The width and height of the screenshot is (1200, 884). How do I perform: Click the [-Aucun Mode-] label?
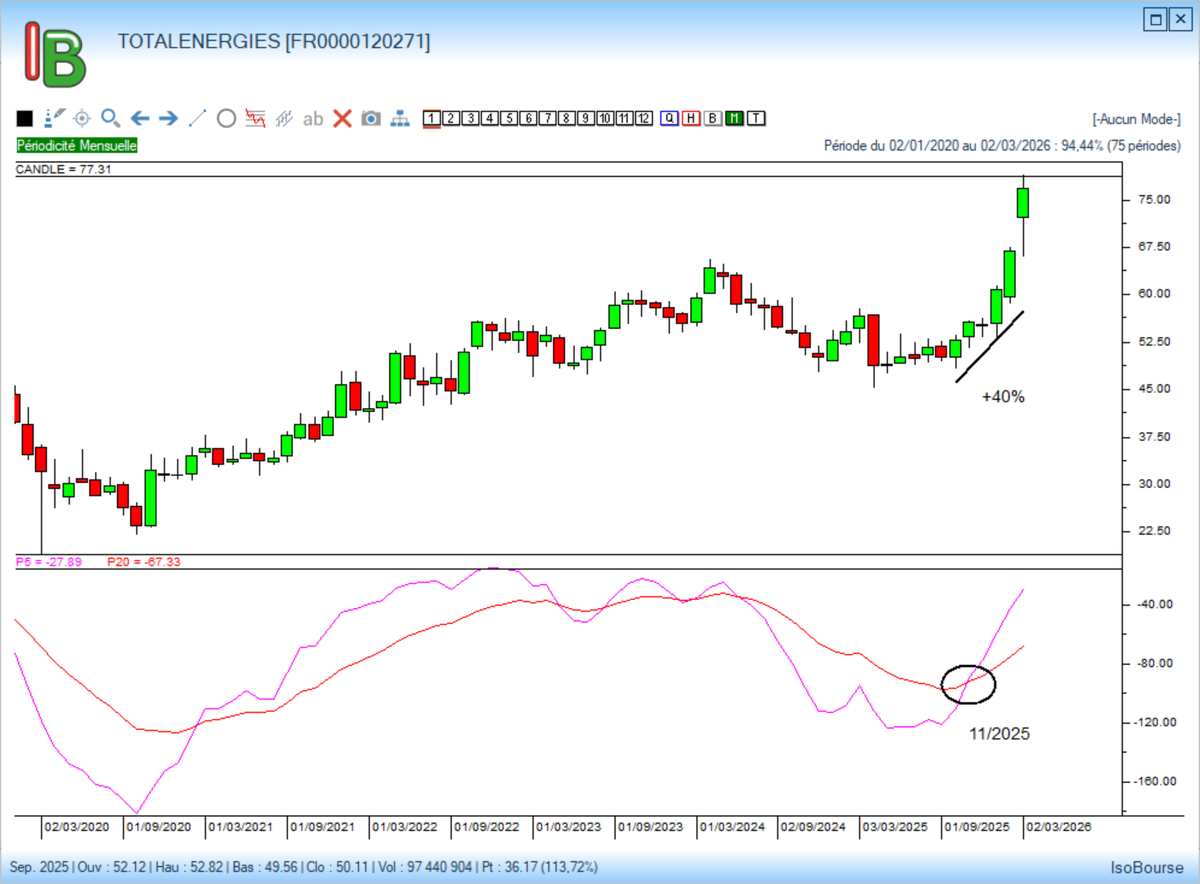pos(1136,119)
